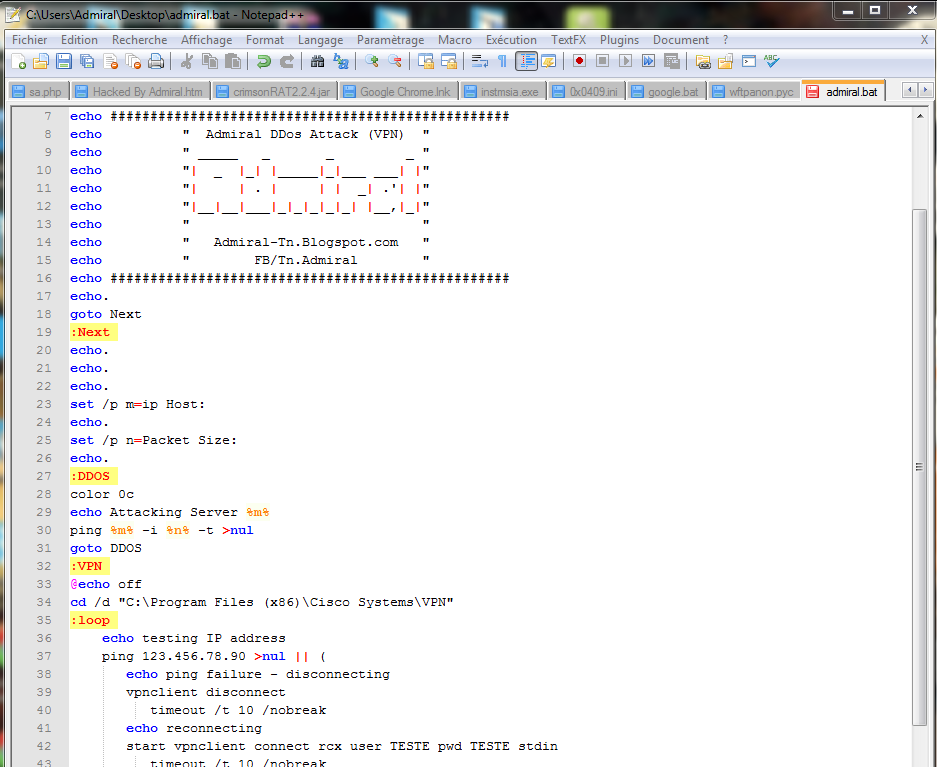This screenshot has width=937, height=767.
Task: Click the Zoom Out magnifier icon
Action: click(394, 62)
